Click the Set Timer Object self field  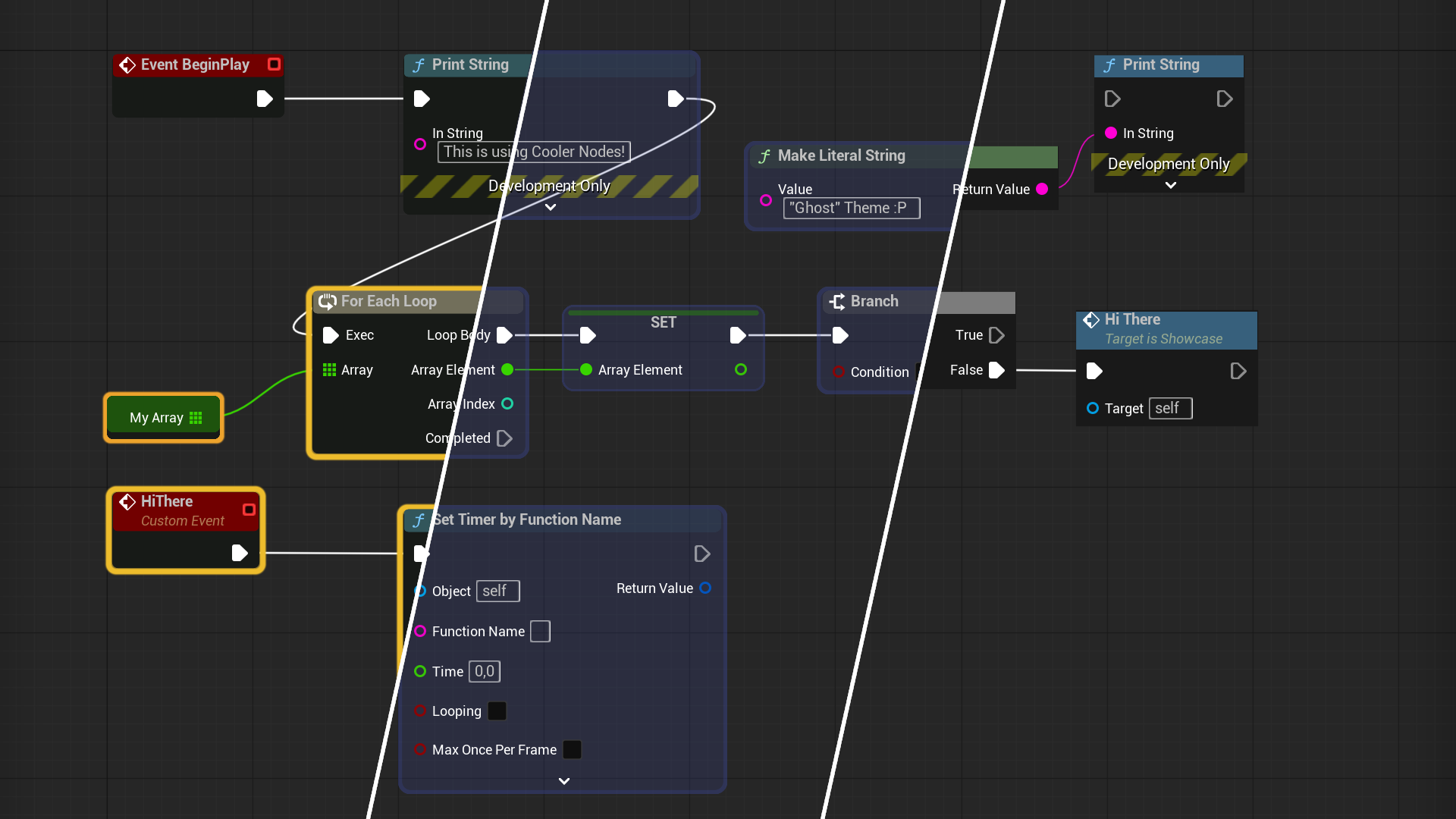[498, 591]
